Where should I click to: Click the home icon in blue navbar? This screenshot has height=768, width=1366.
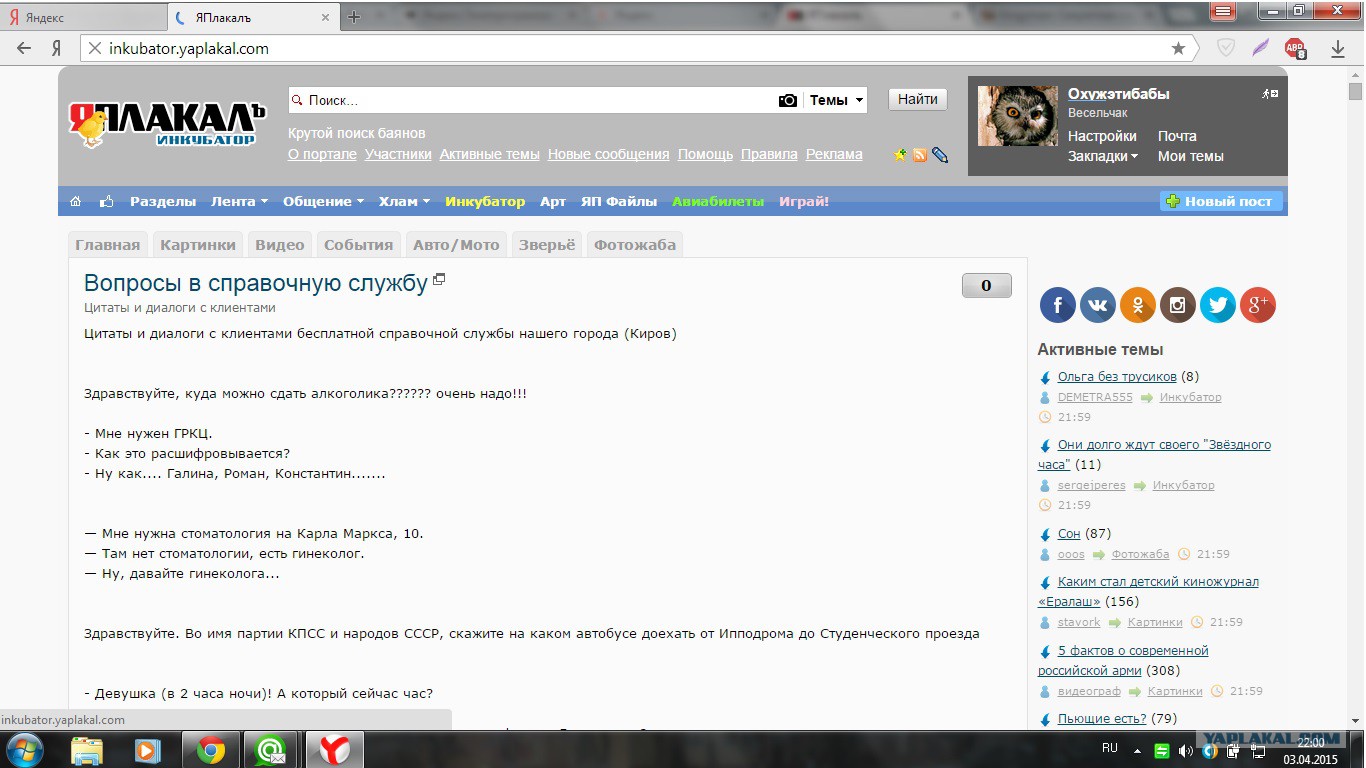(76, 201)
